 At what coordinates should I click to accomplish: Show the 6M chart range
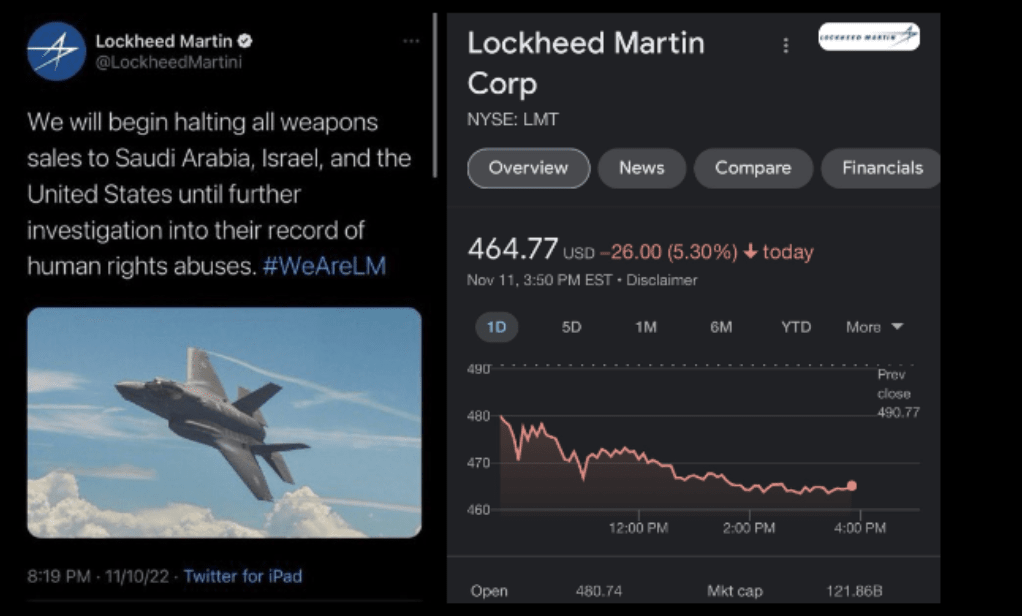[x=721, y=327]
